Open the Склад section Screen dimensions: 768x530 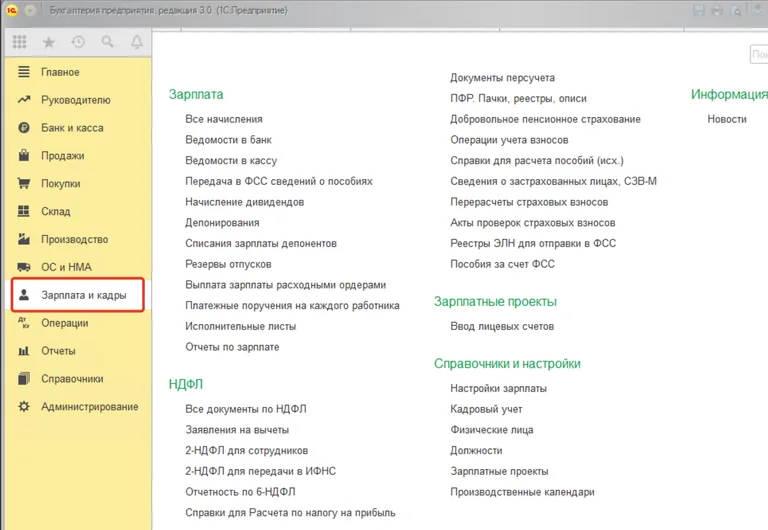click(55, 212)
